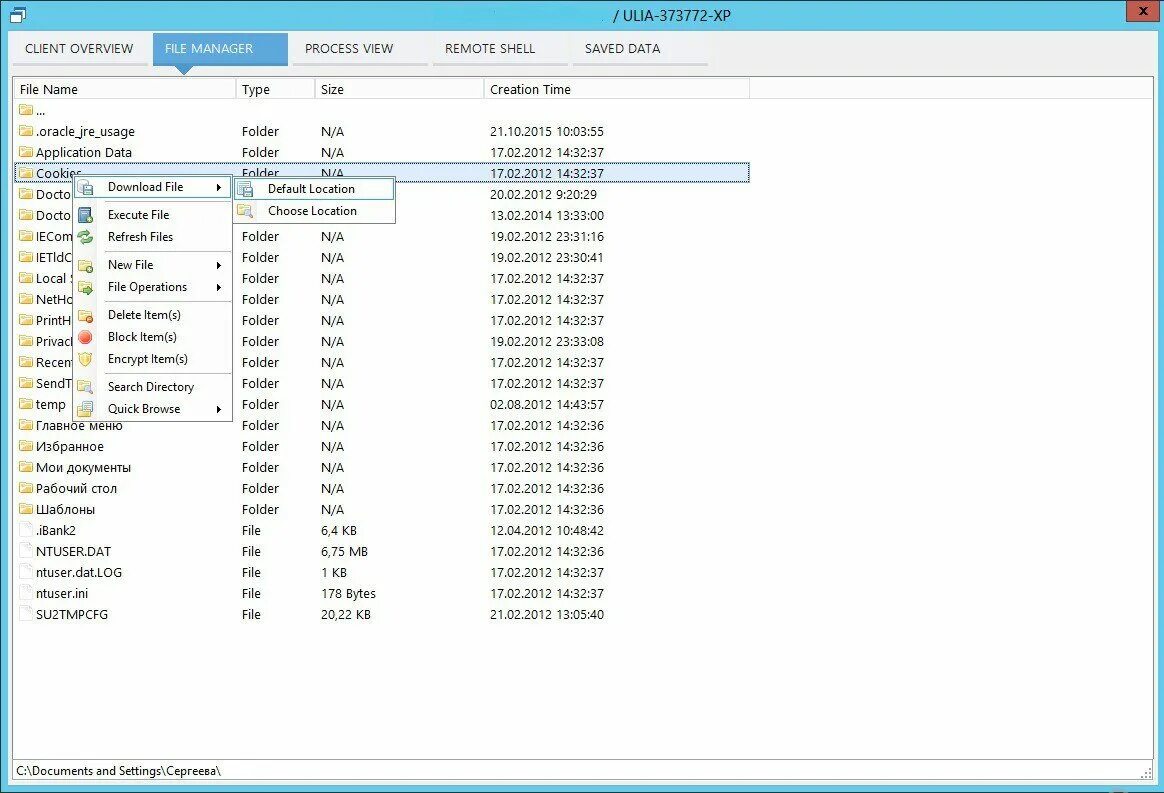Expand the Download File submenu arrow

coord(219,187)
